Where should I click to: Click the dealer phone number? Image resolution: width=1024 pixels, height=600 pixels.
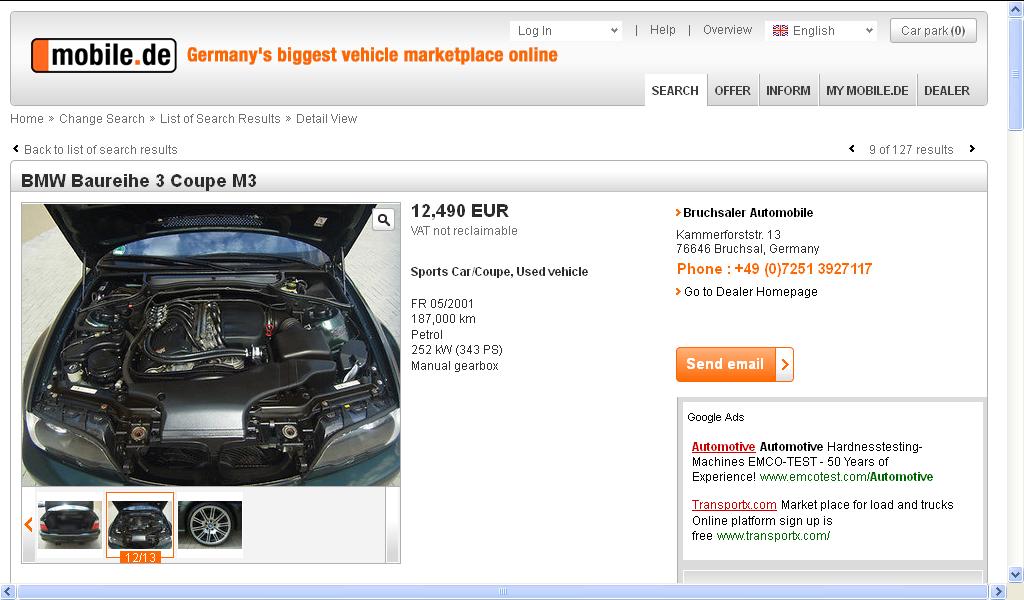[x=775, y=269]
